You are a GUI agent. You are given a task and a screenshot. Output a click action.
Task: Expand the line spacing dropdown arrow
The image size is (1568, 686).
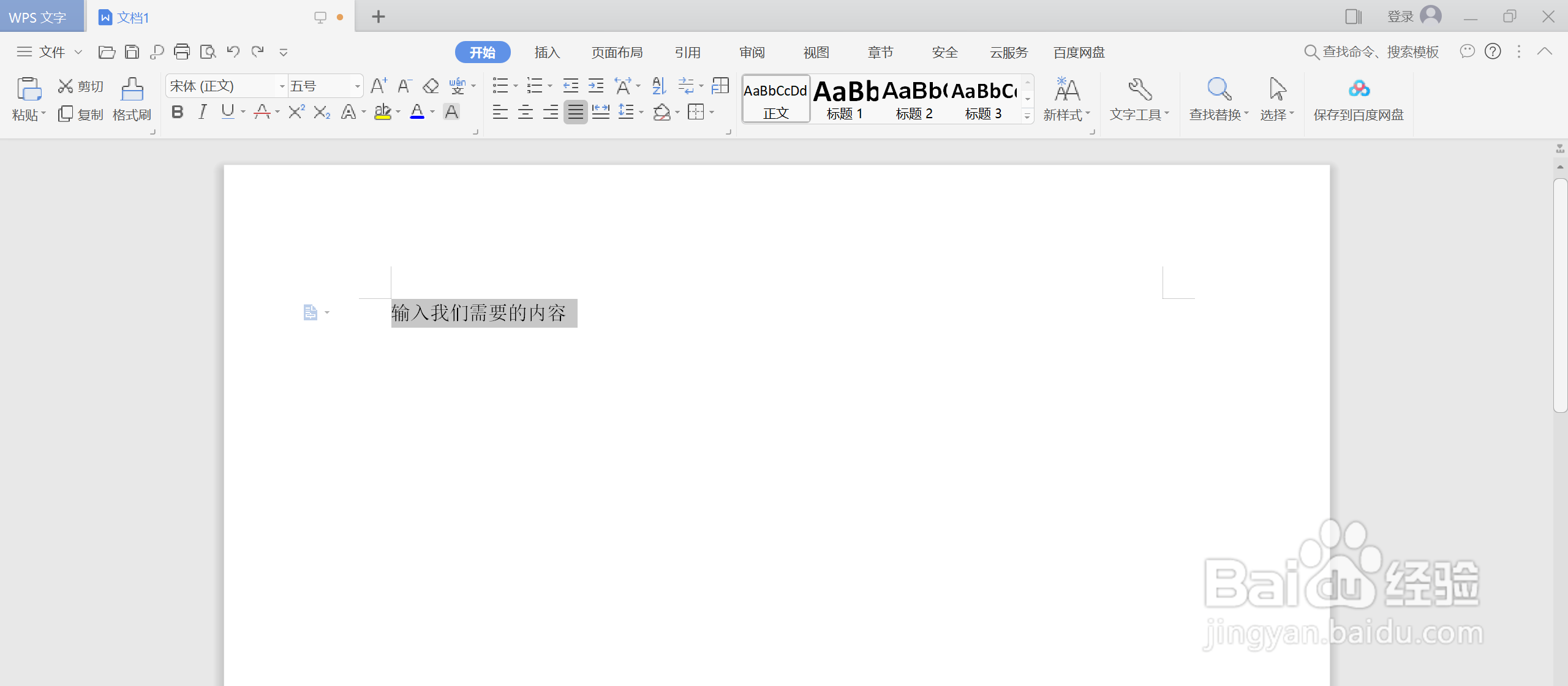(641, 112)
